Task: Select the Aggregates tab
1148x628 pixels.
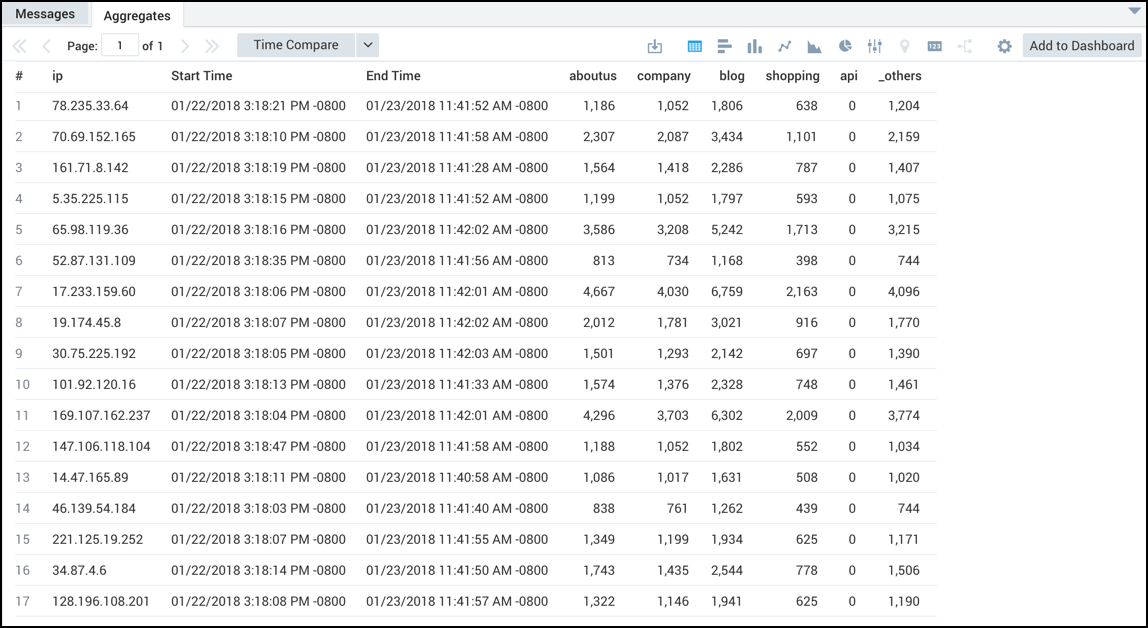Action: coord(137,16)
